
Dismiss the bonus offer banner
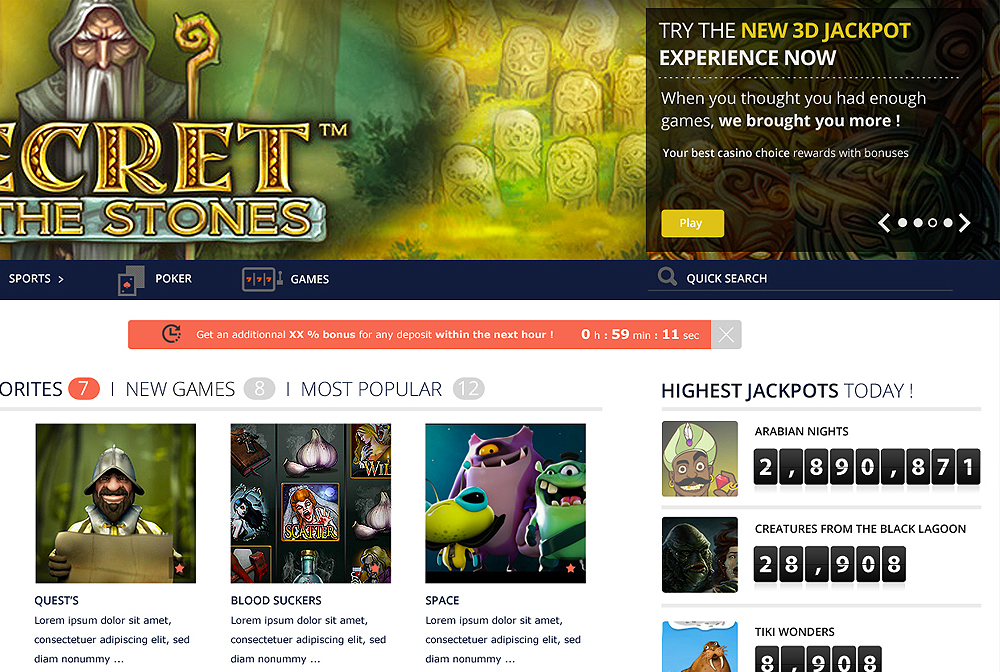(x=726, y=335)
